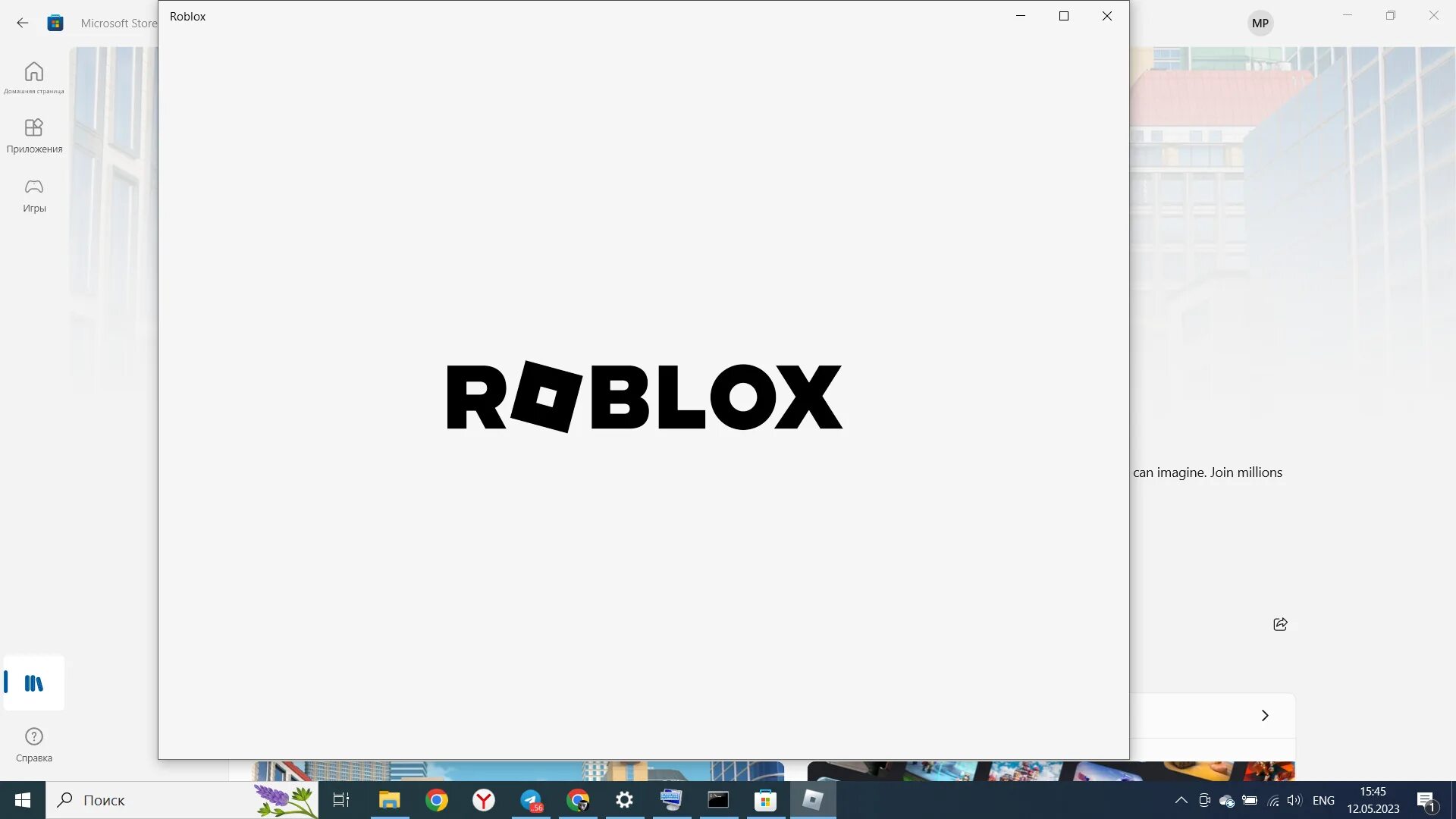Open the volume control in tray
The image size is (1456, 819).
pyautogui.click(x=1294, y=800)
